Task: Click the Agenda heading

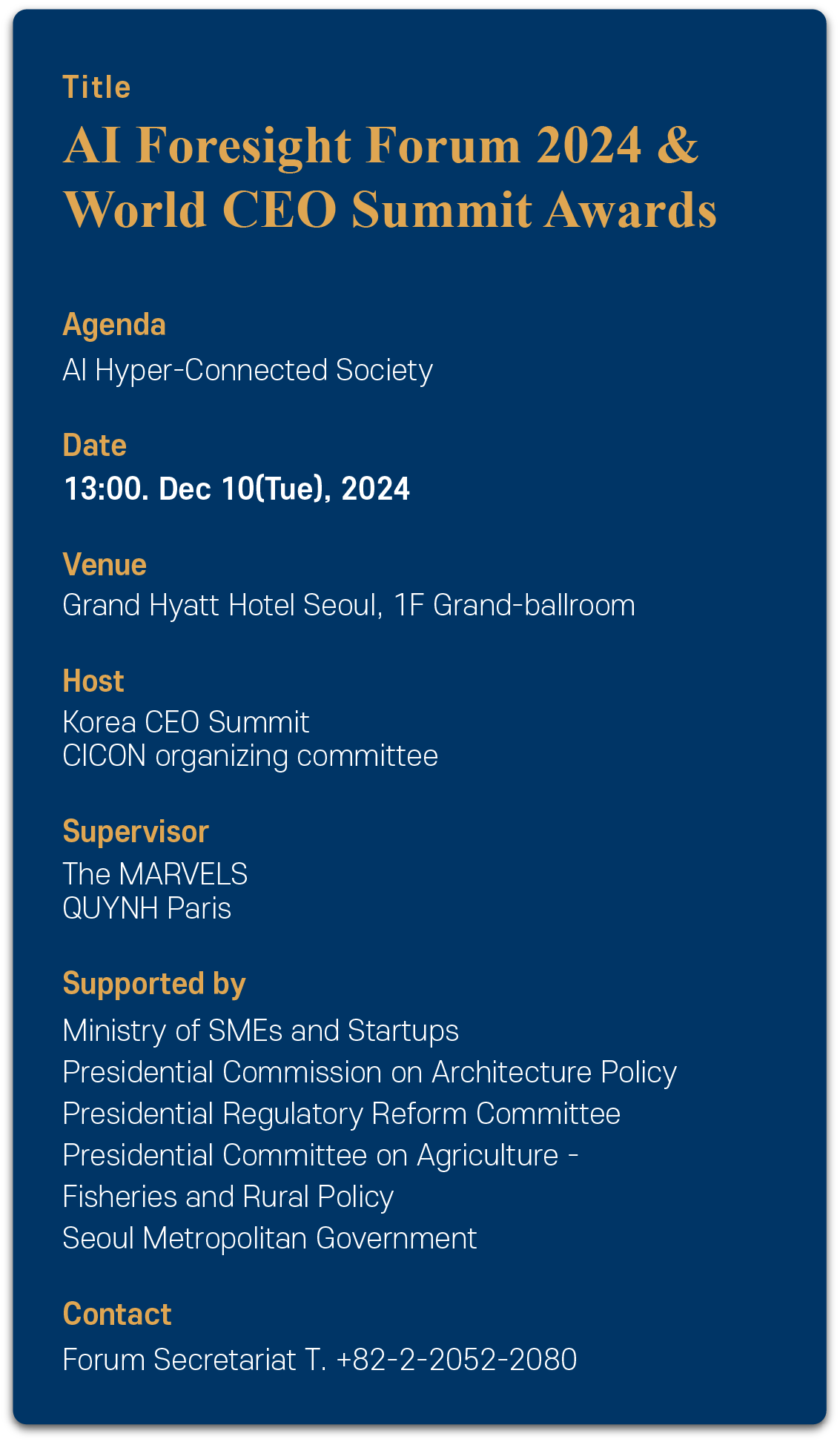Action: click(114, 326)
